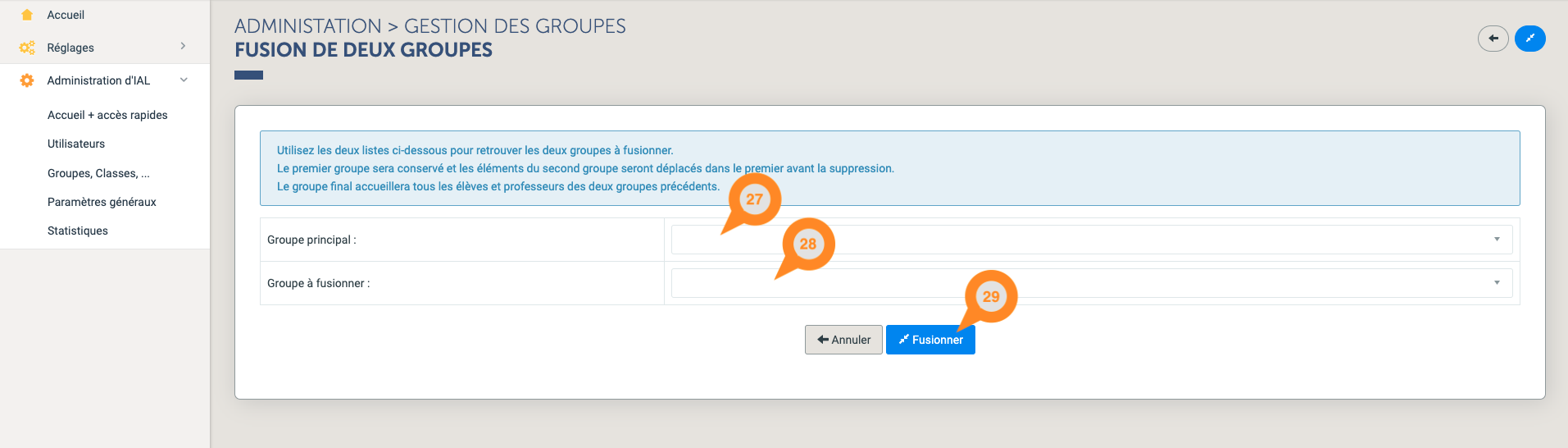Click the info text 'Utilisez les deux listes ci-dessous'

click(475, 150)
